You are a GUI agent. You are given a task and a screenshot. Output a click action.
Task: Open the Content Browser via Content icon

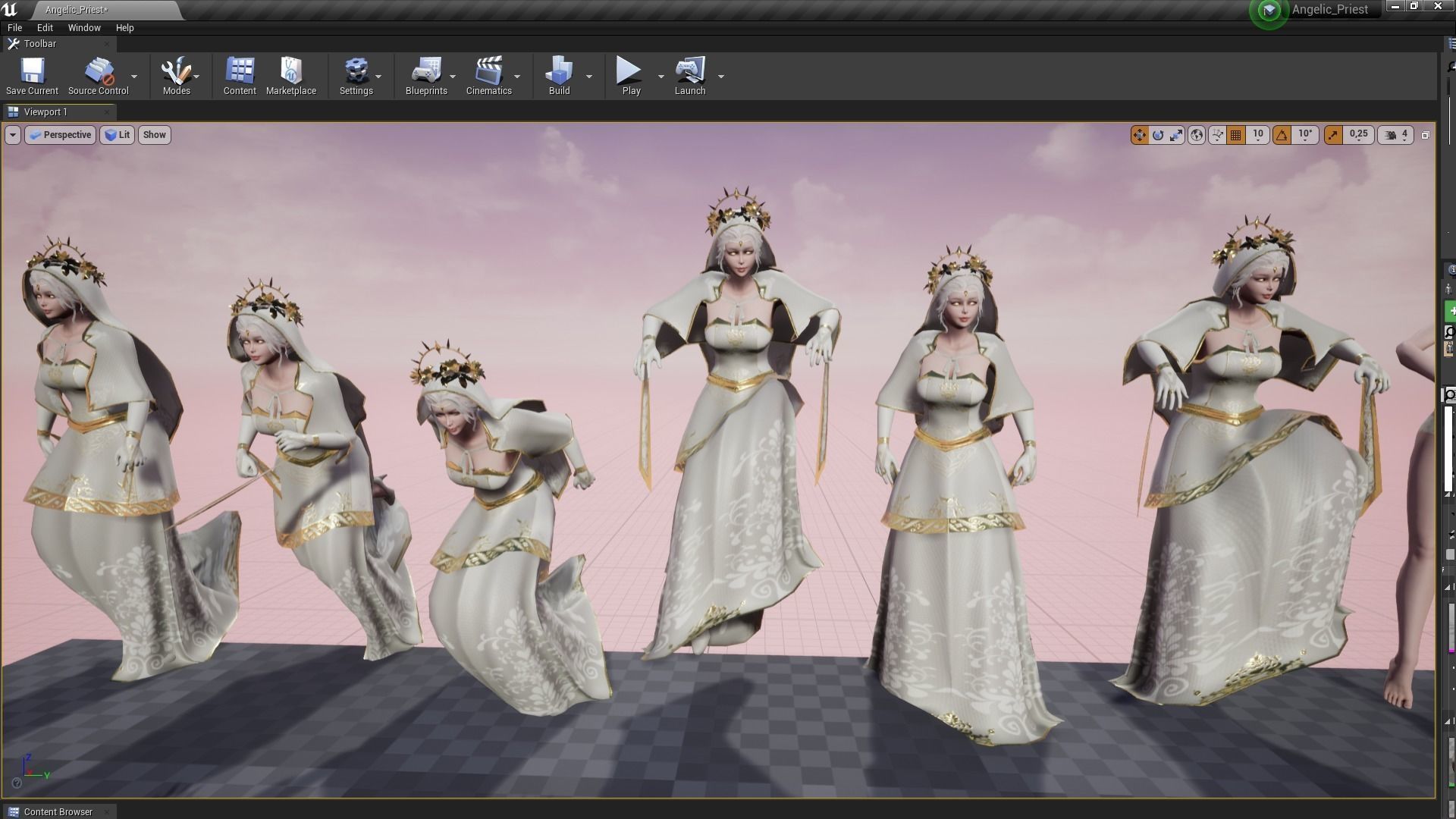(x=239, y=76)
